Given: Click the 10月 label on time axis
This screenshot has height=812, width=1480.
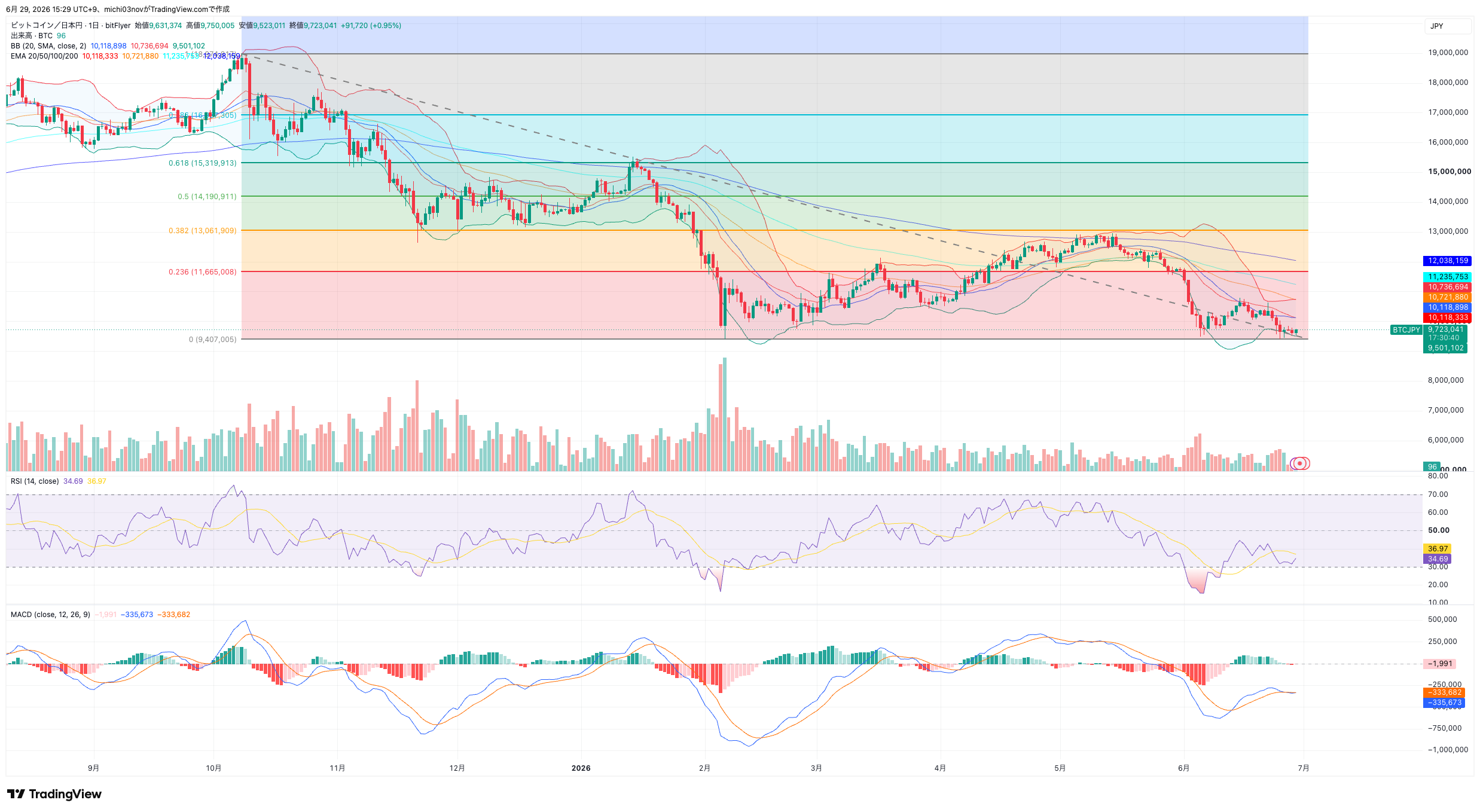Looking at the screenshot, I should [x=213, y=768].
